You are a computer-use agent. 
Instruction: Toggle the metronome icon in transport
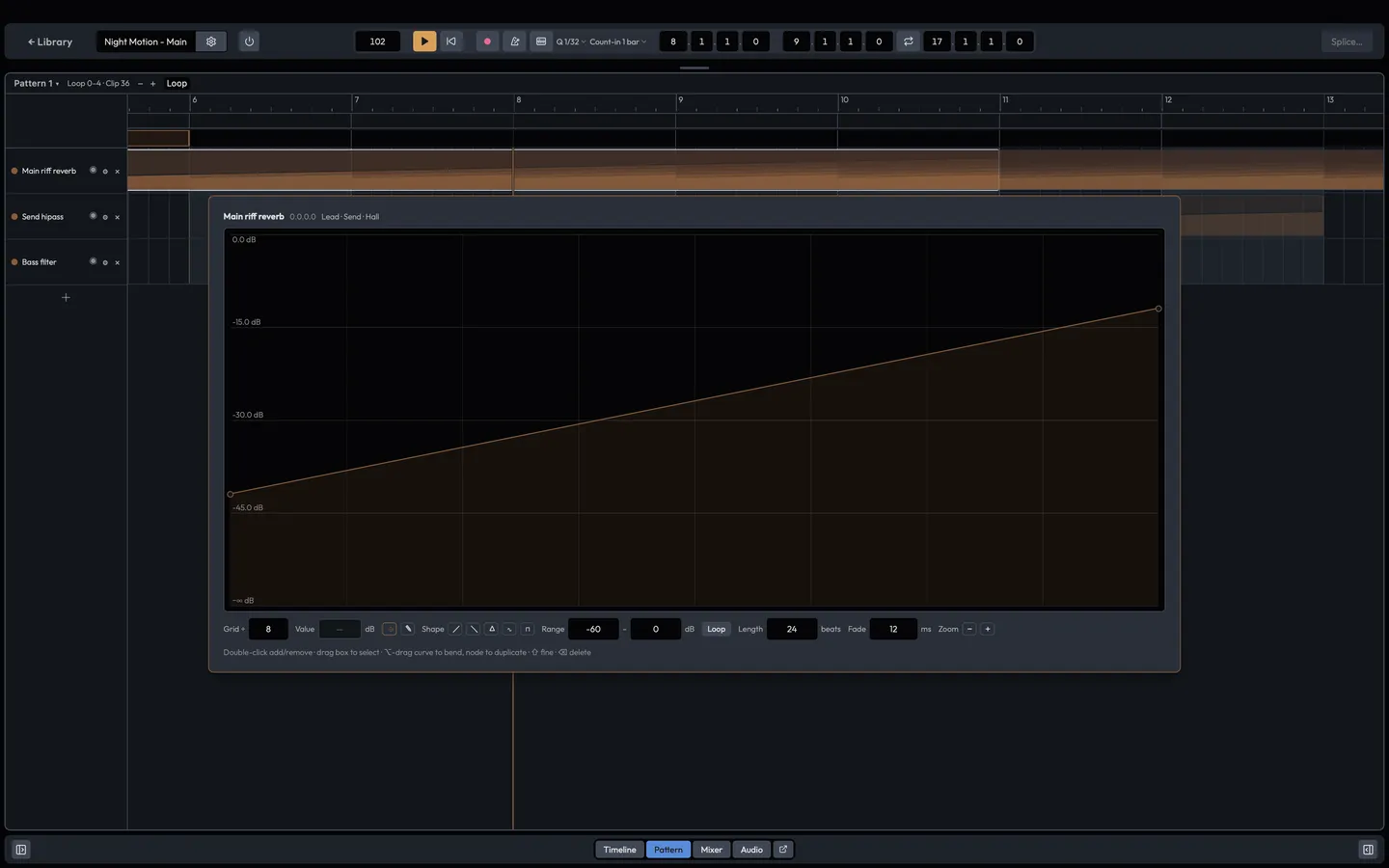coord(514,41)
